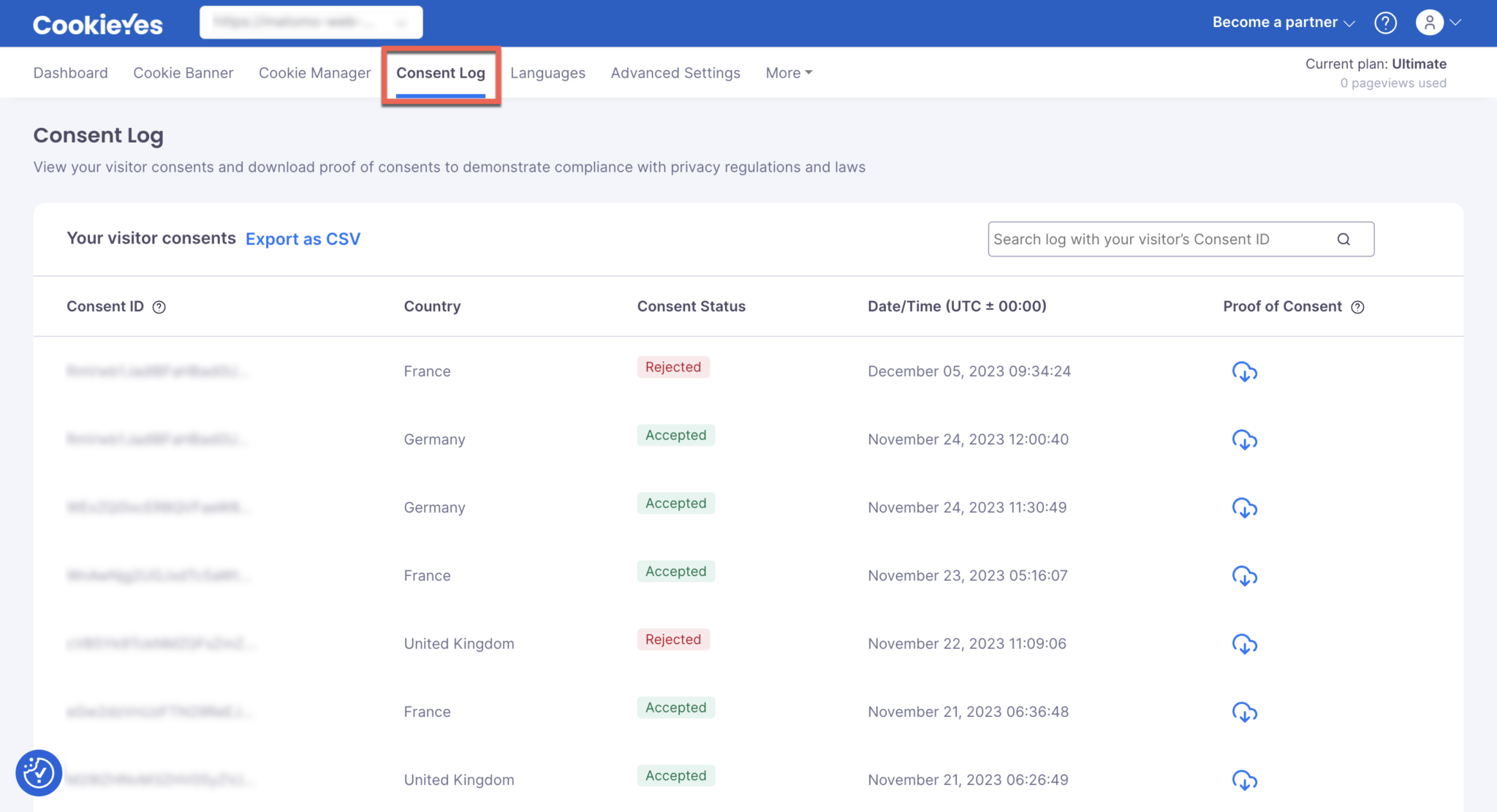Viewport: 1497px width, 812px height.
Task: Open the help icon in the top bar
Action: coord(1385,23)
